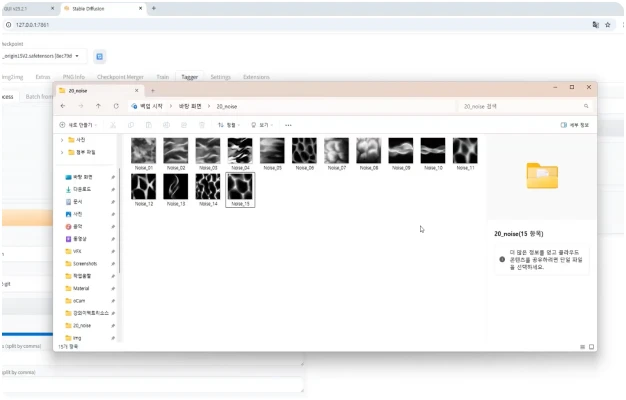626x400 pixels.
Task: Expand breadcrumb chevron after 백업 시작
Action: [171, 106]
